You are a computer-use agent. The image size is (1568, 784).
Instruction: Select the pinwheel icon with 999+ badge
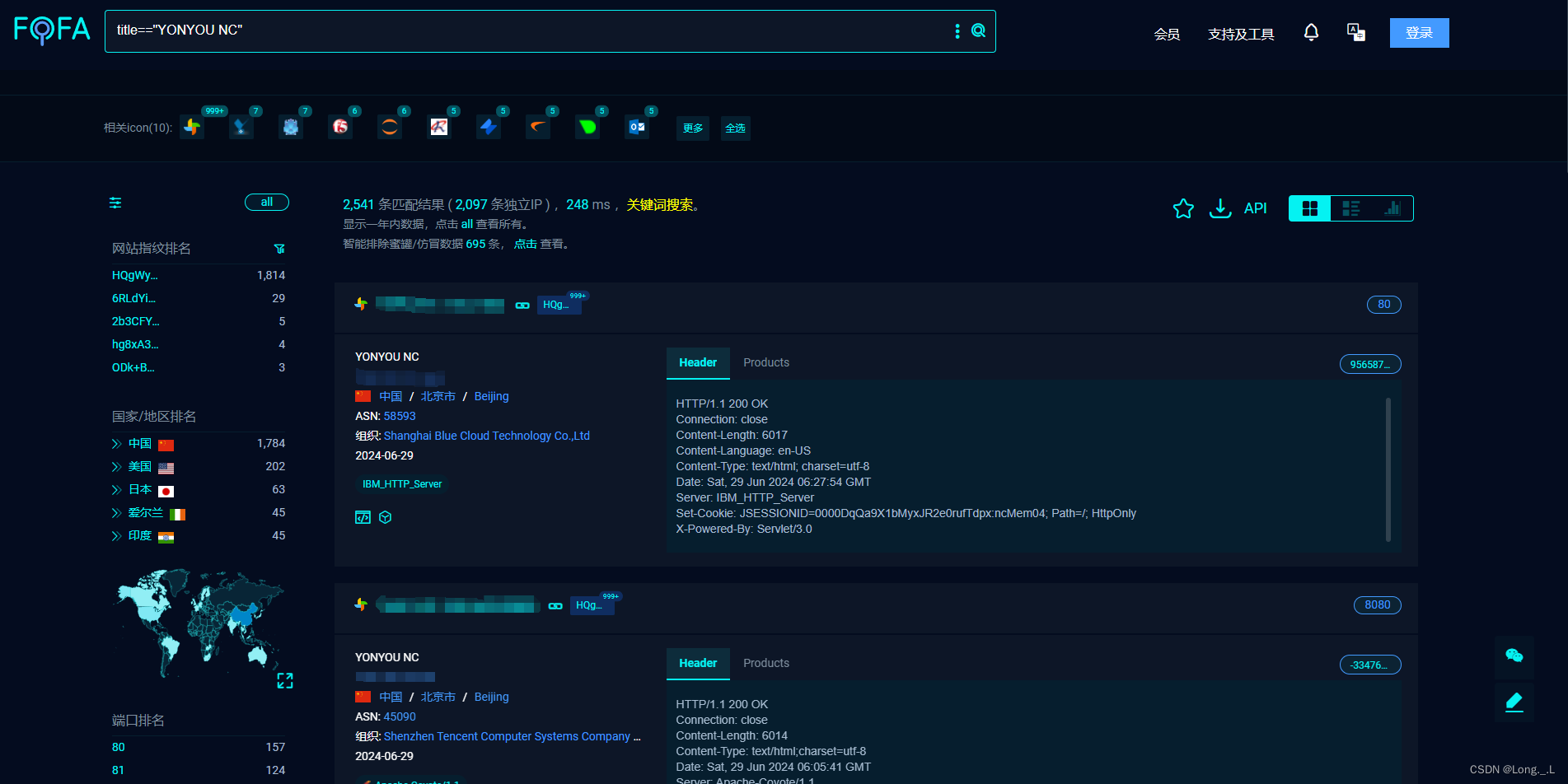tap(192, 127)
